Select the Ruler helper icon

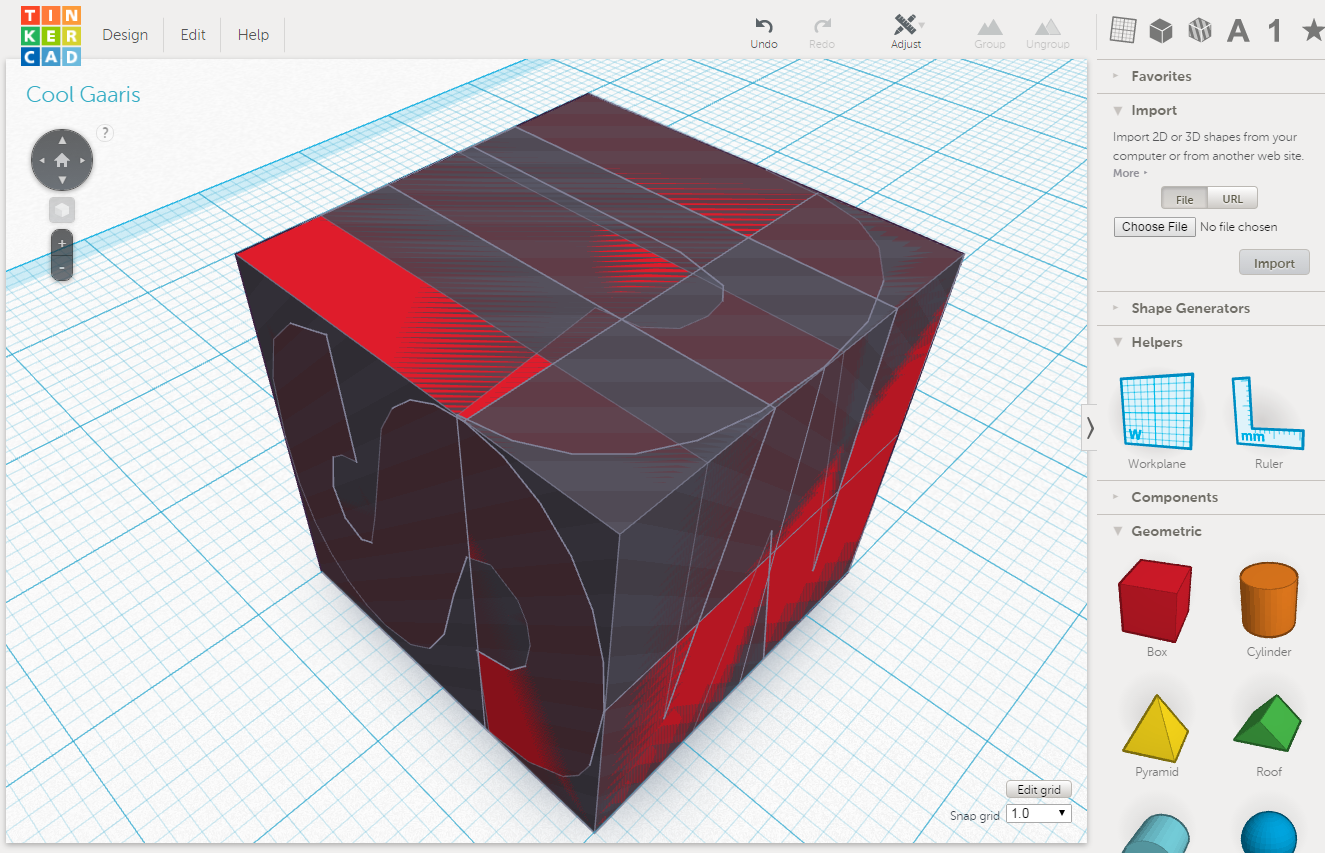tap(1268, 411)
